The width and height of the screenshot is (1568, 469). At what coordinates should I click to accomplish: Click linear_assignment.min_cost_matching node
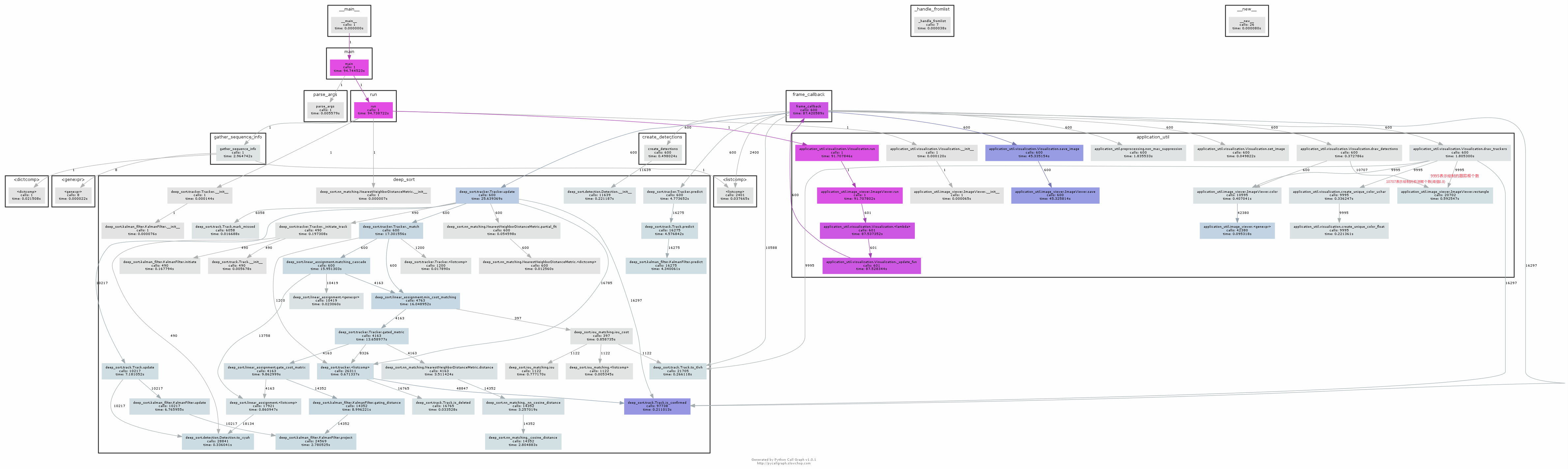tap(415, 301)
